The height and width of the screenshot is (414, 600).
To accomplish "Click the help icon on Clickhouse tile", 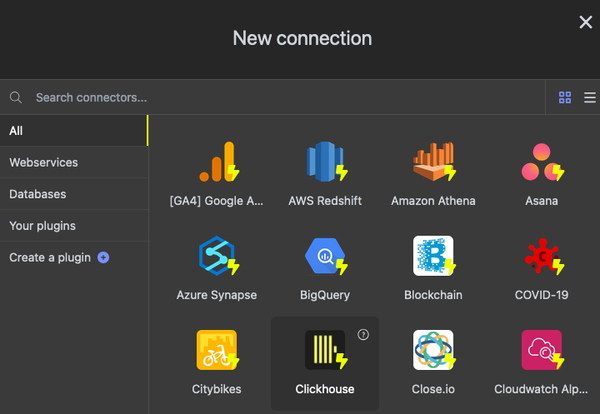I will tap(363, 335).
